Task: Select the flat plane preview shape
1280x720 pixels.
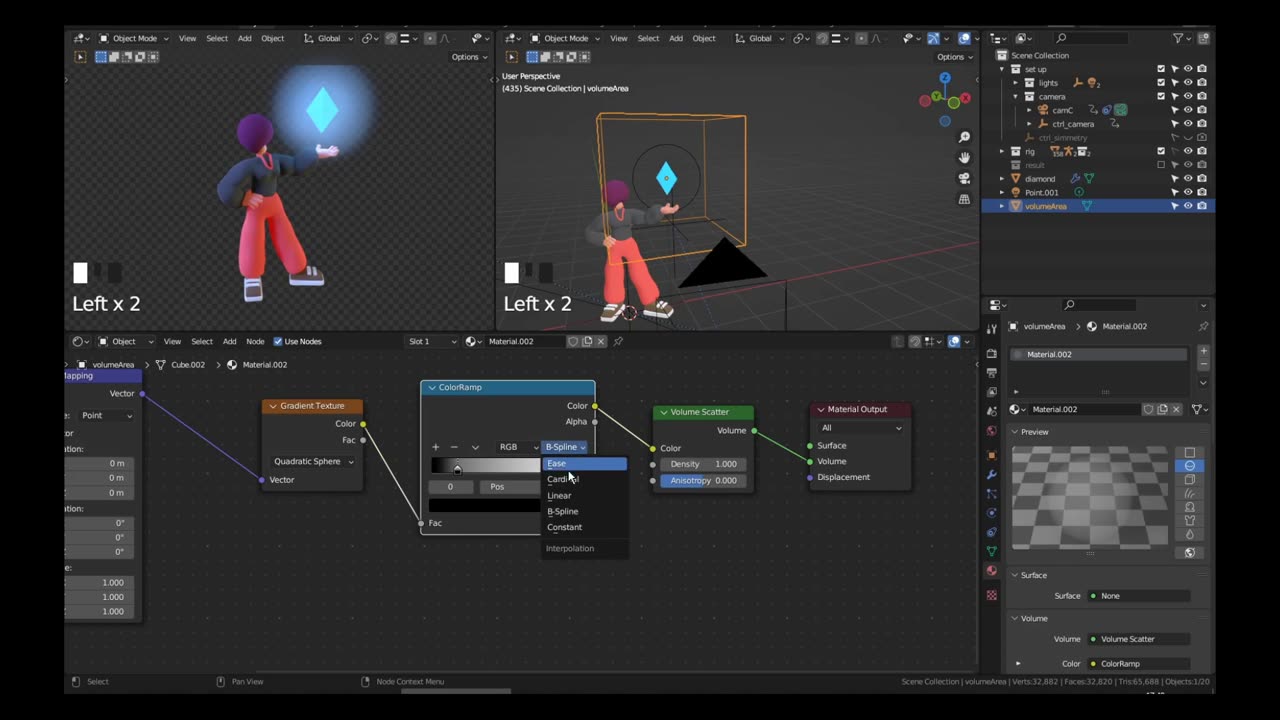Action: click(x=1189, y=453)
